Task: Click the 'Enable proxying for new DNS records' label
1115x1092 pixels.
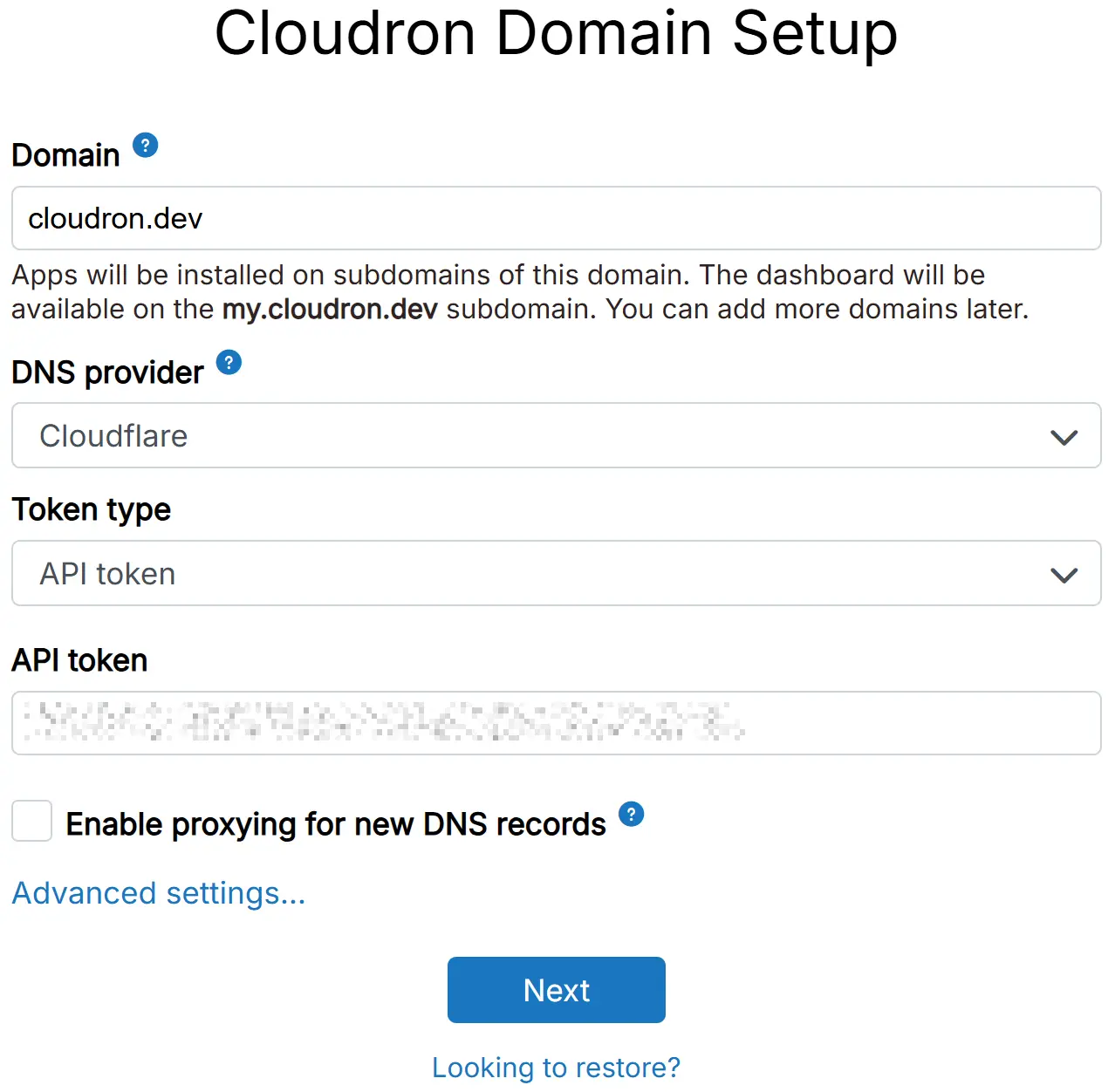Action: point(336,824)
